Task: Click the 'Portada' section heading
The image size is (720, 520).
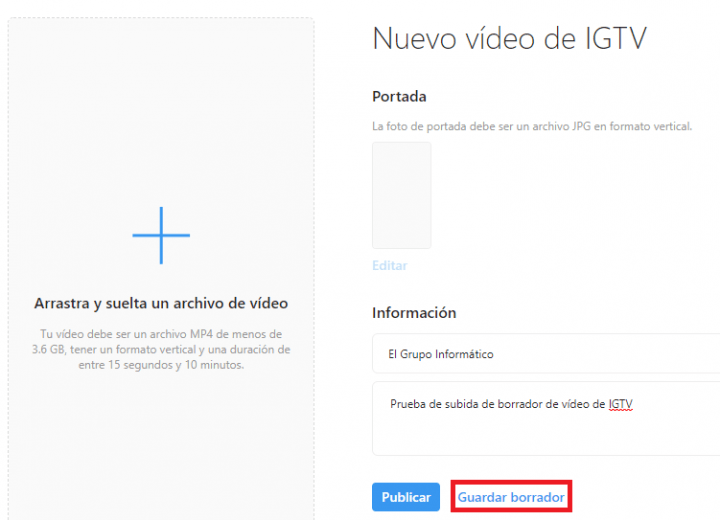Action: (399, 96)
